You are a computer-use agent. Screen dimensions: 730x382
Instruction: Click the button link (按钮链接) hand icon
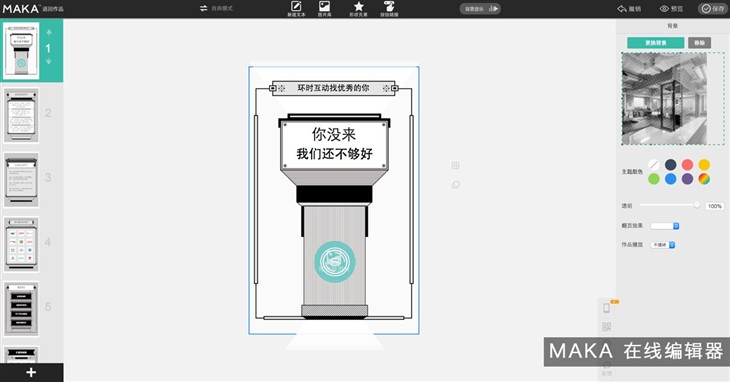[x=389, y=7]
